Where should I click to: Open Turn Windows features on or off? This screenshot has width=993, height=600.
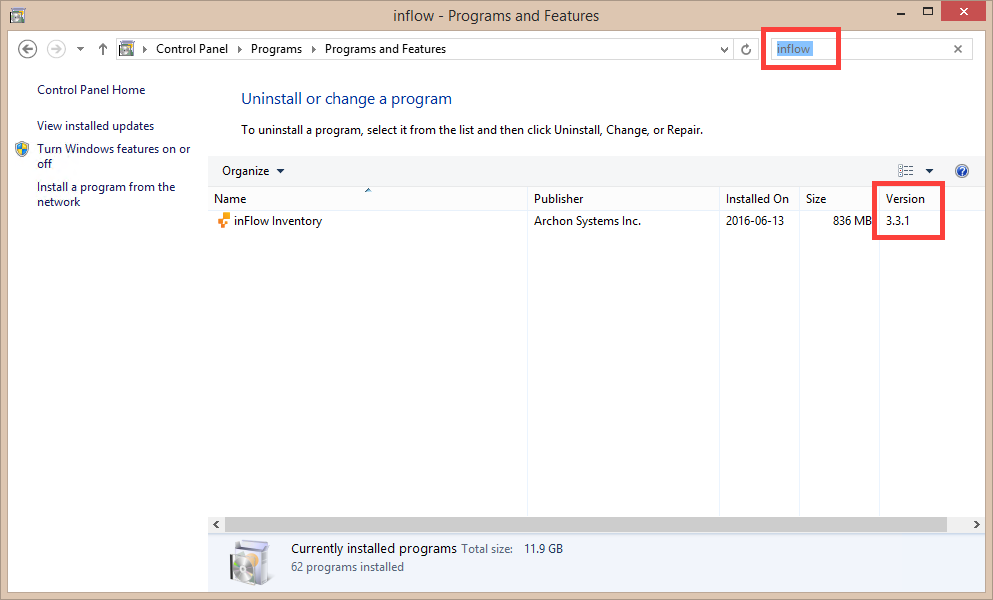pos(113,156)
